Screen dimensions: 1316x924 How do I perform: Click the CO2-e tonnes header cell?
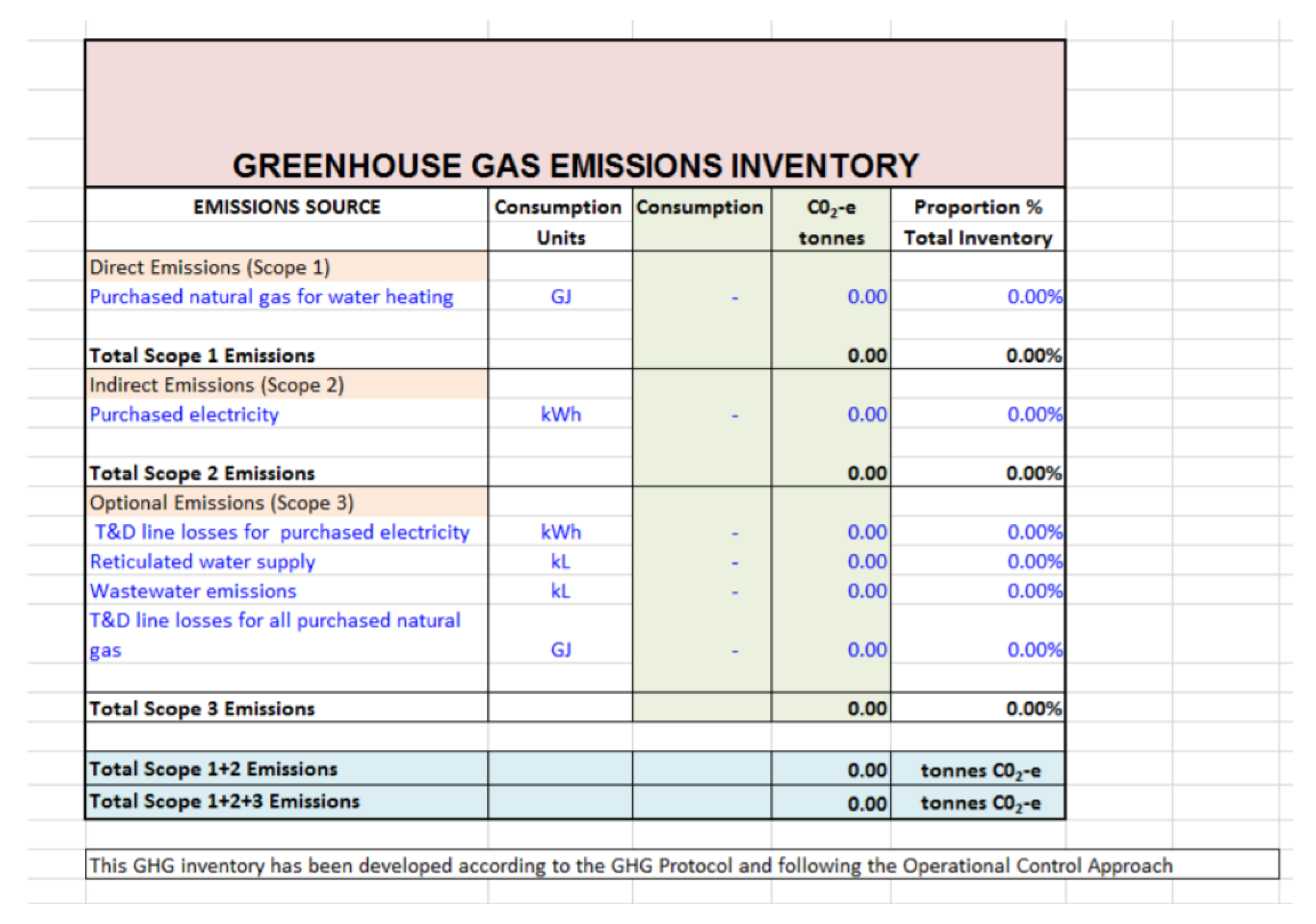click(x=831, y=222)
